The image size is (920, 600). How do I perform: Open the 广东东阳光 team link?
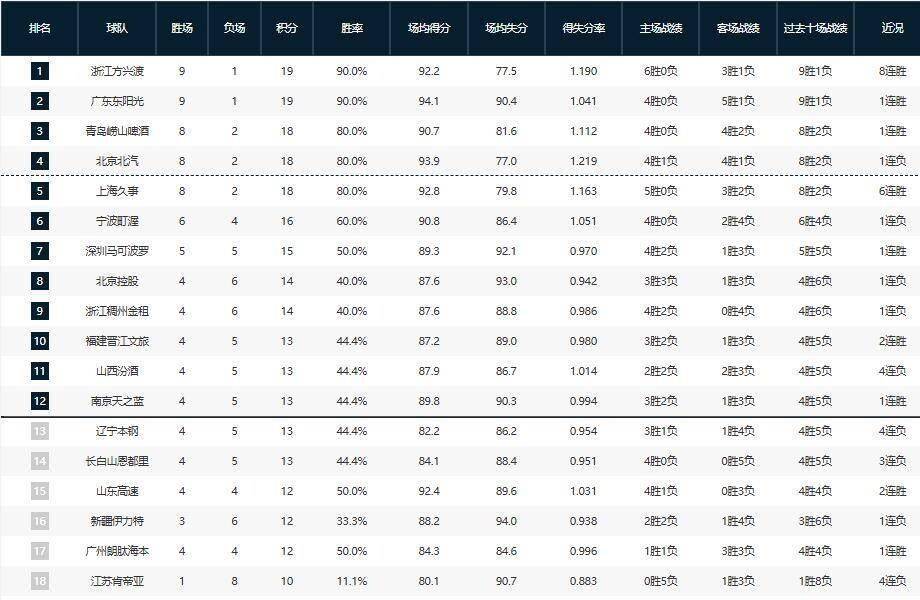(117, 101)
